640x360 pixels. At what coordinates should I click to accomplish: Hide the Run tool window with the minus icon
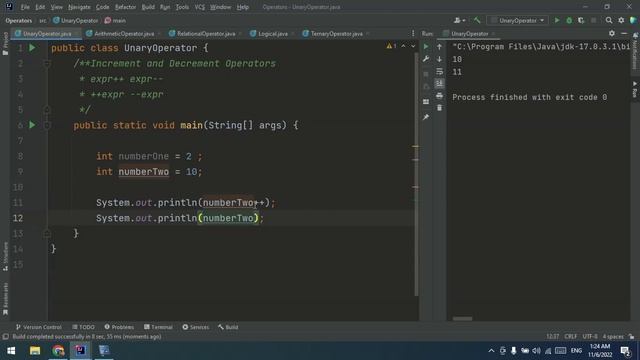pos(624,33)
